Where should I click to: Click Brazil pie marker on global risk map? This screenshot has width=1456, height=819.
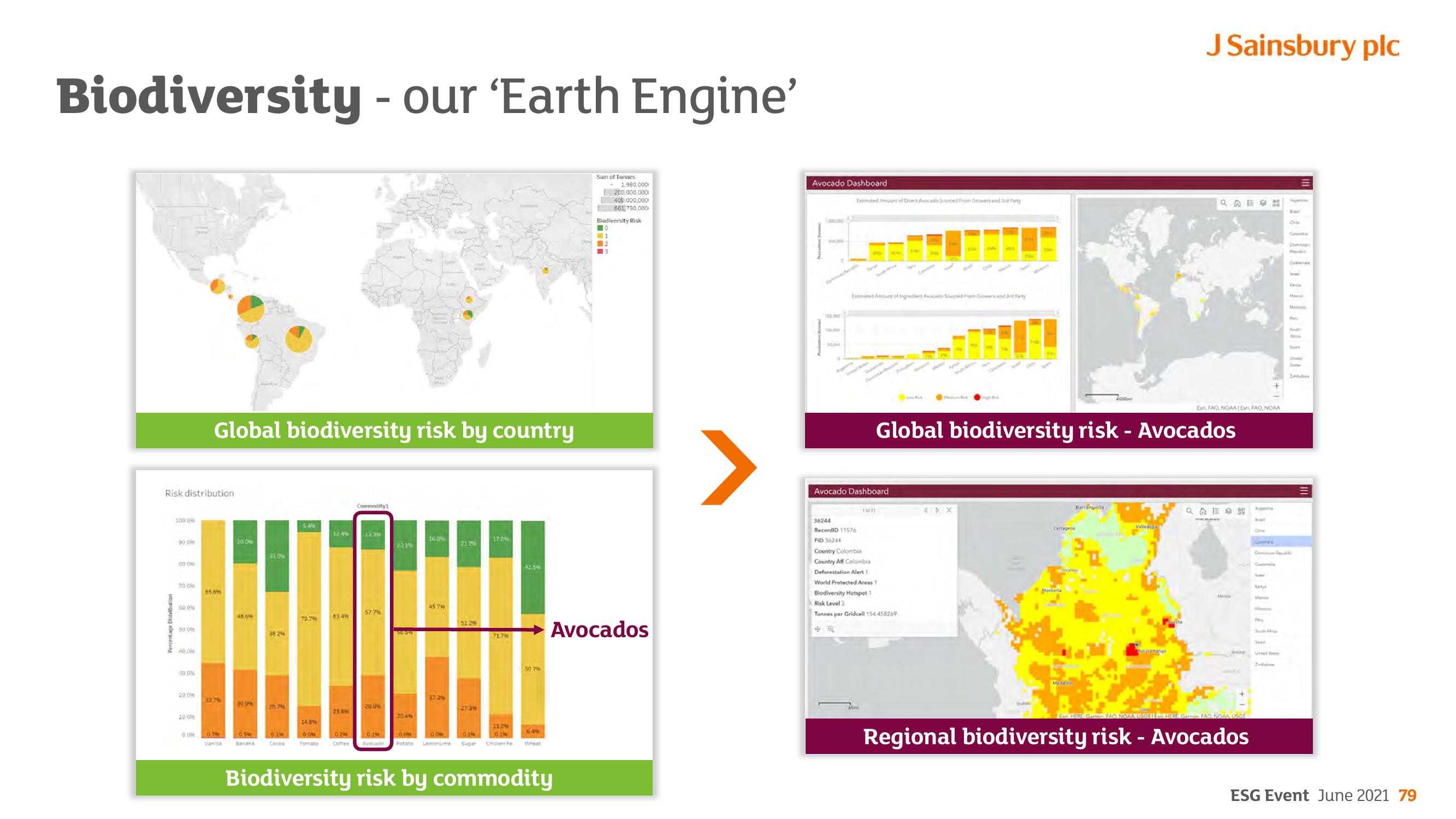(298, 339)
